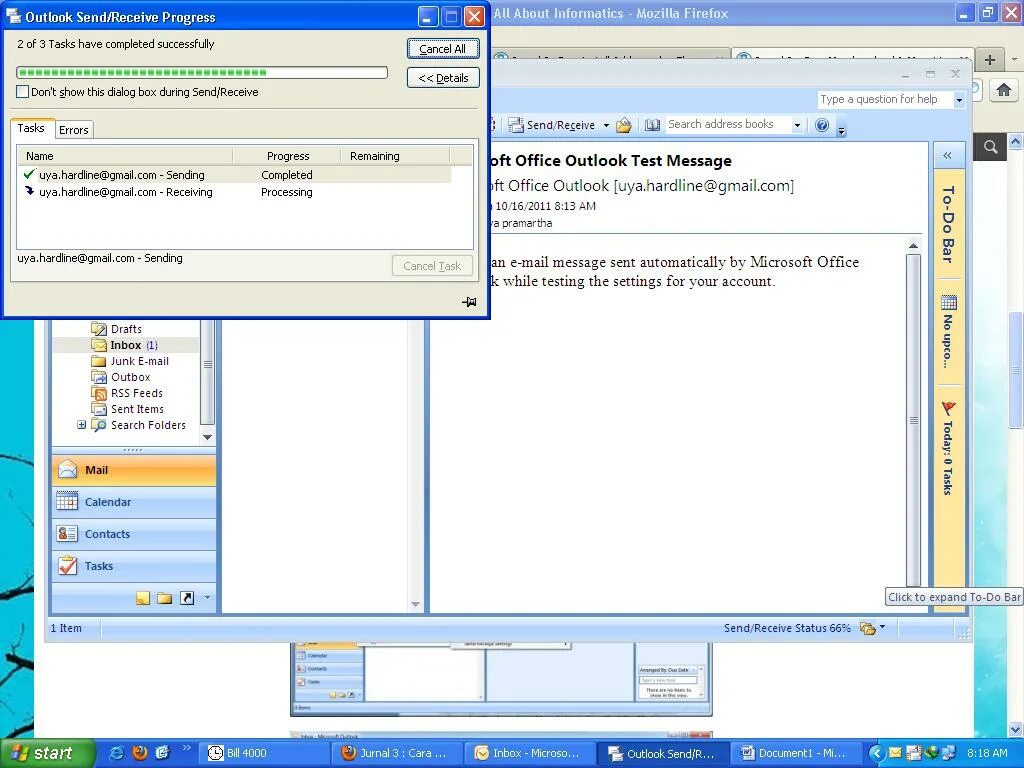Click the Remaining column header

395,156
